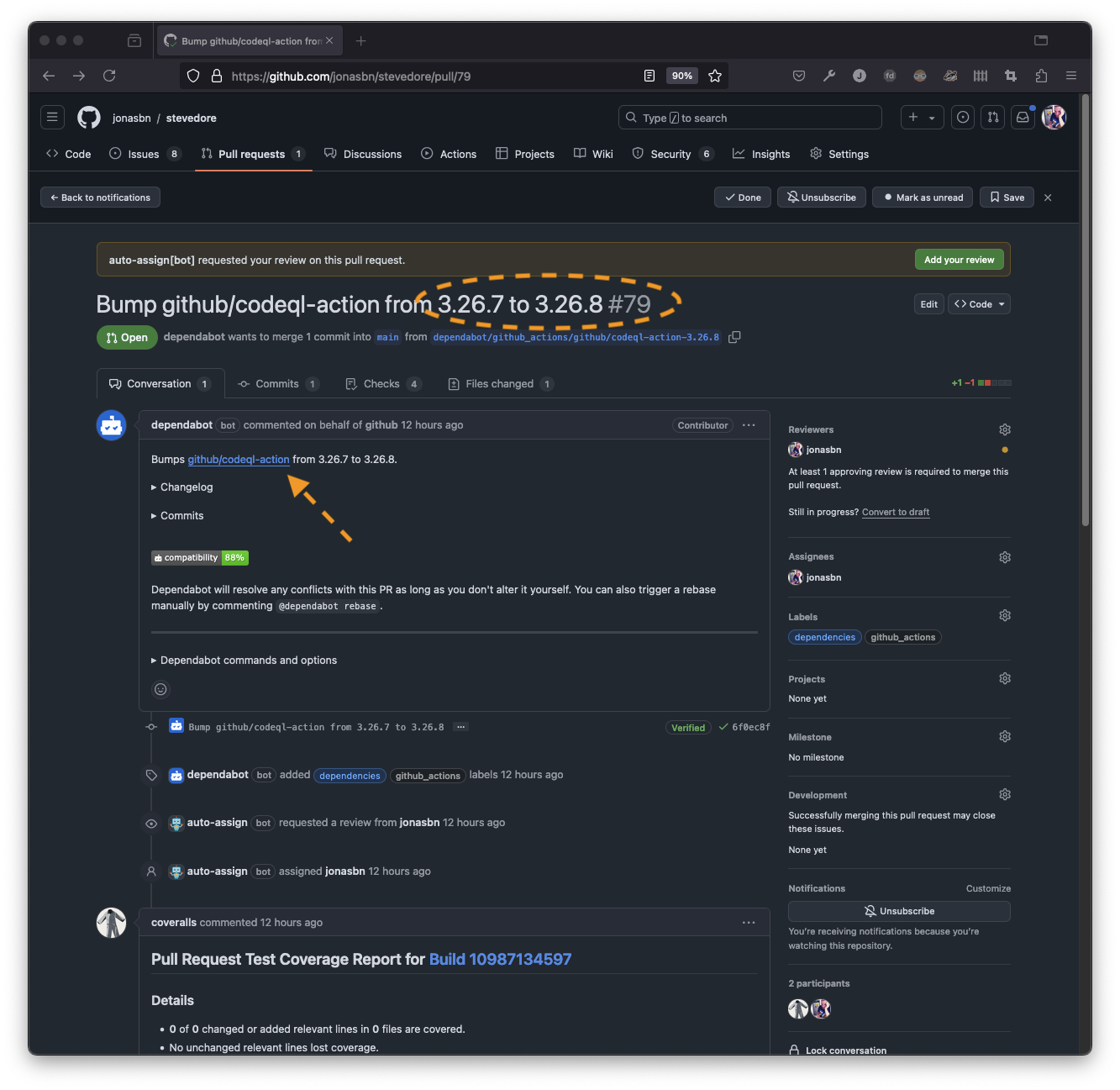Click sidebar Unsubscribe notifications button
The width and height of the screenshot is (1120, 1090).
tap(899, 911)
